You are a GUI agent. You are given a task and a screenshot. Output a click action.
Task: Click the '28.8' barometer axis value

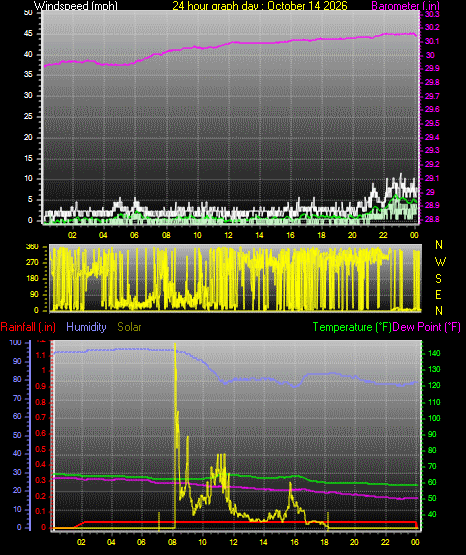pyautogui.click(x=432, y=219)
